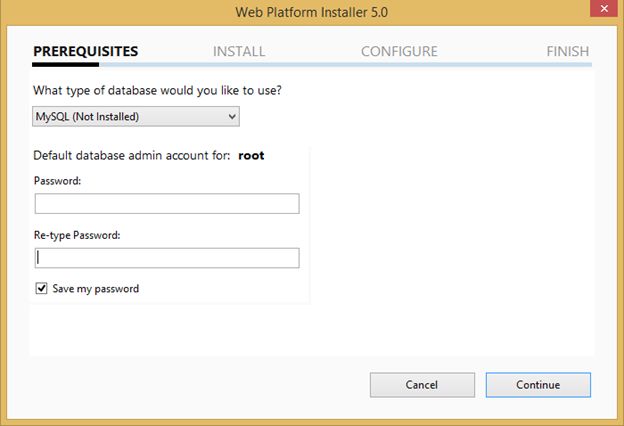
Task: Select the CONFIGURE step tab
Action: click(399, 51)
